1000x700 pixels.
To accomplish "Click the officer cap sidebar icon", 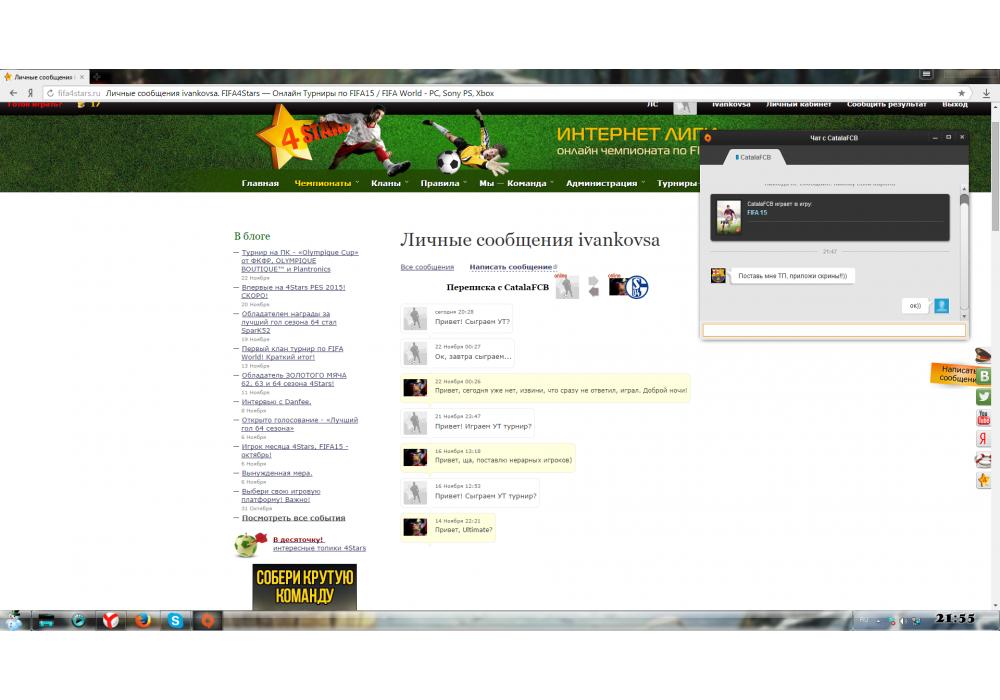I will tap(983, 355).
